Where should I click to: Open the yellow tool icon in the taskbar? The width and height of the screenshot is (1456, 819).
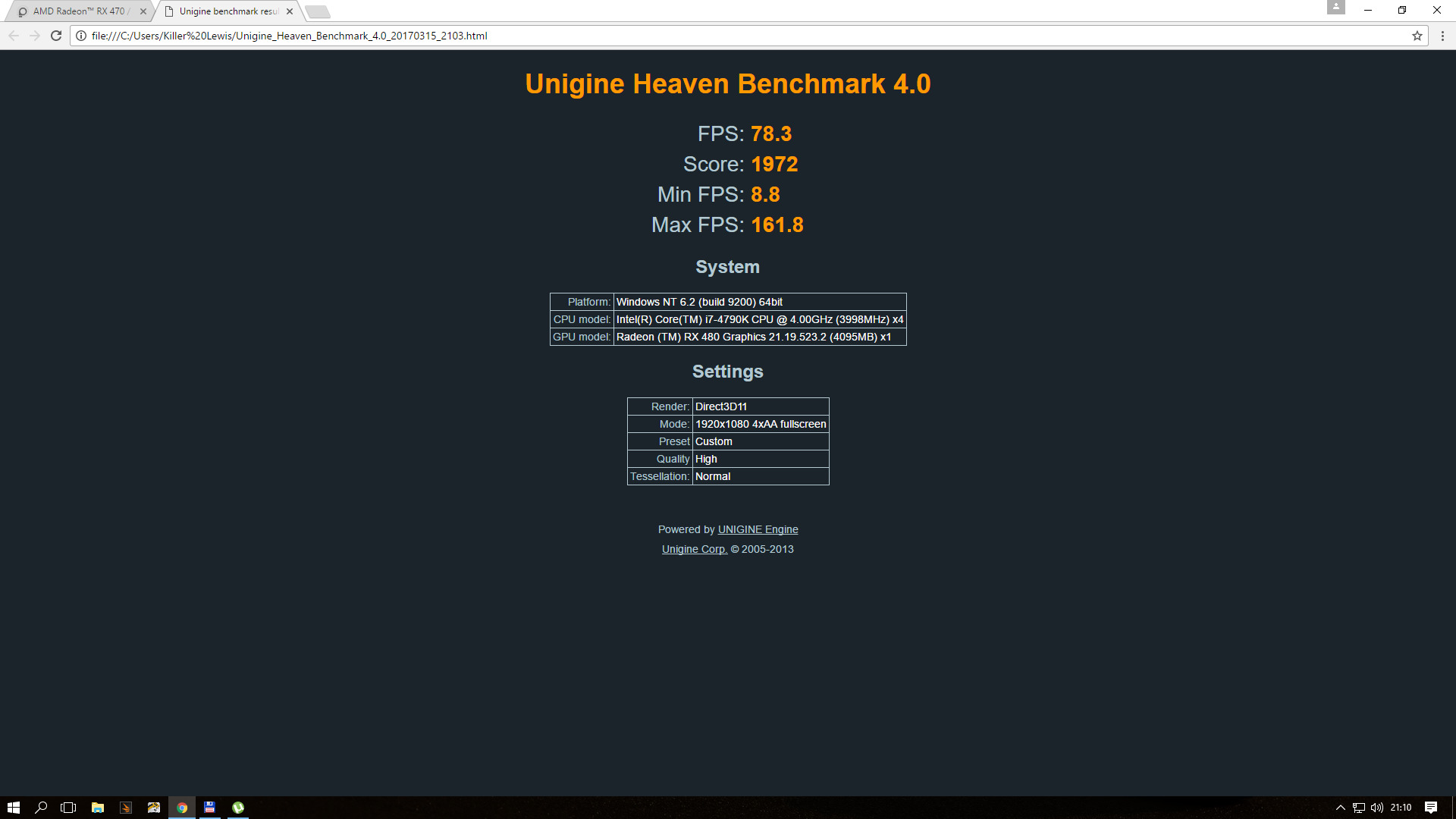[154, 808]
